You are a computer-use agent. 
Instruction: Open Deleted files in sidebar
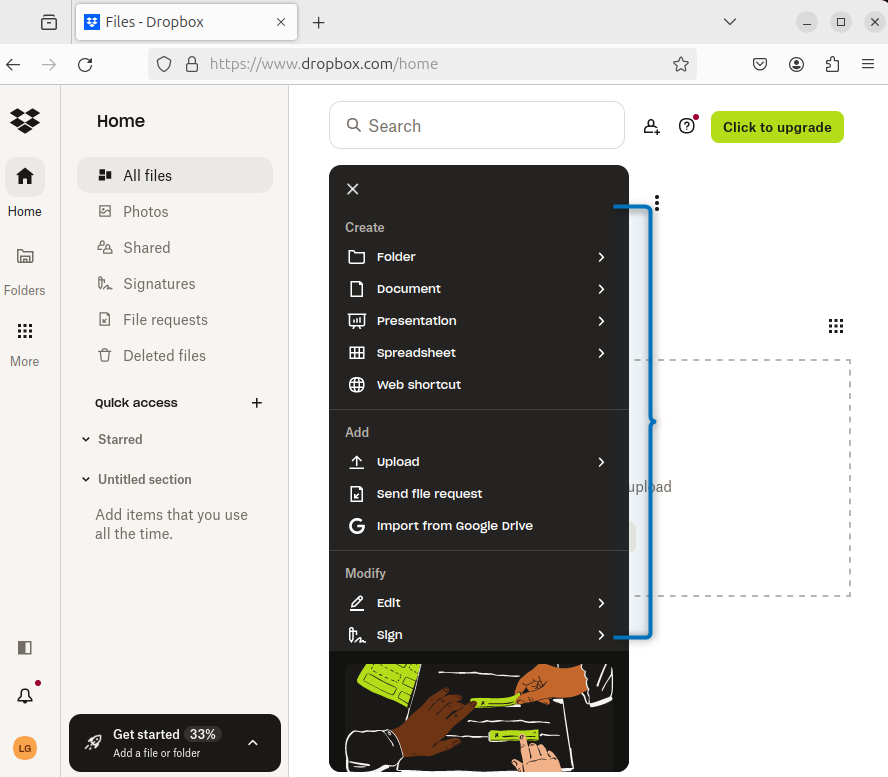(x=164, y=356)
